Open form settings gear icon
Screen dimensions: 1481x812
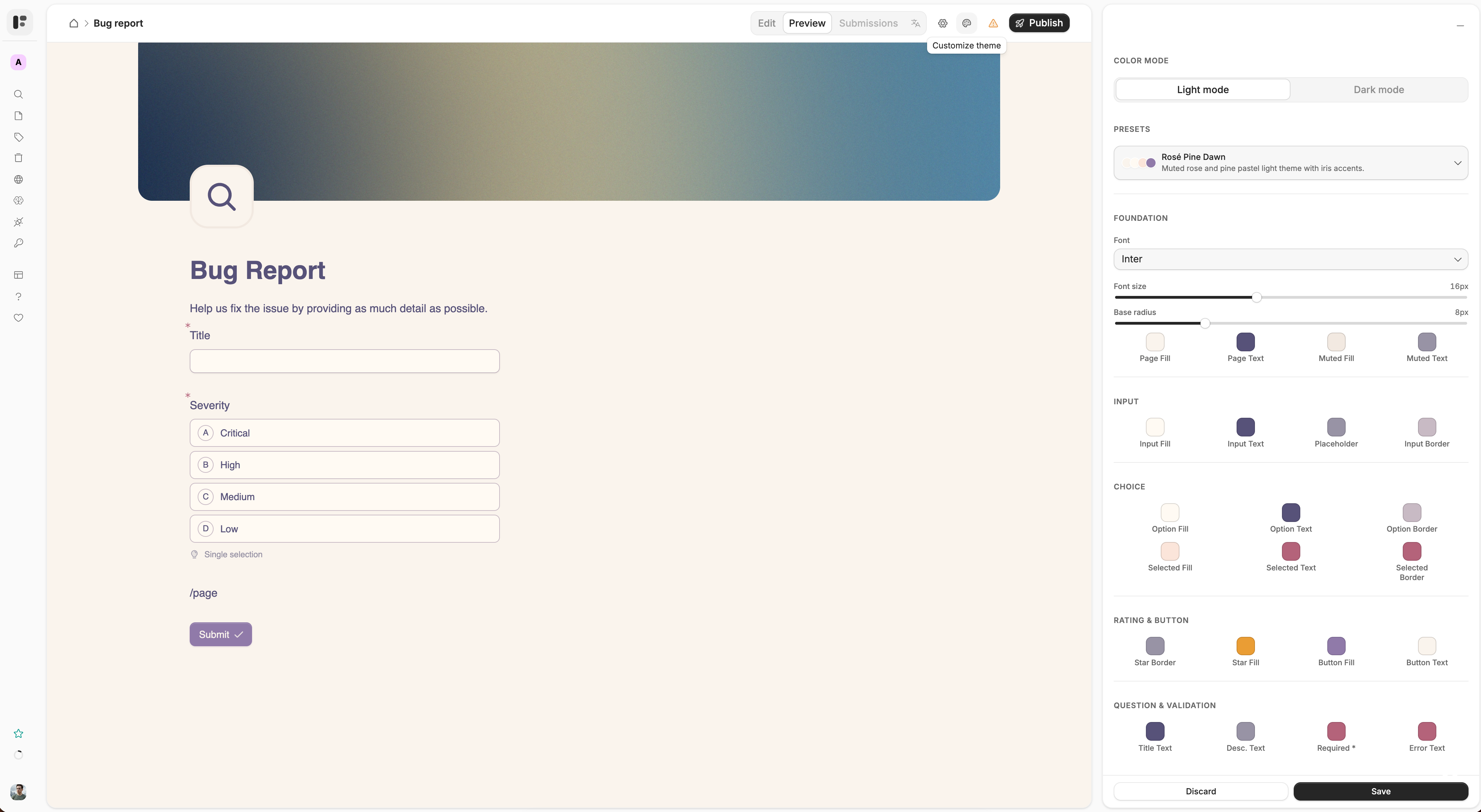[x=942, y=23]
